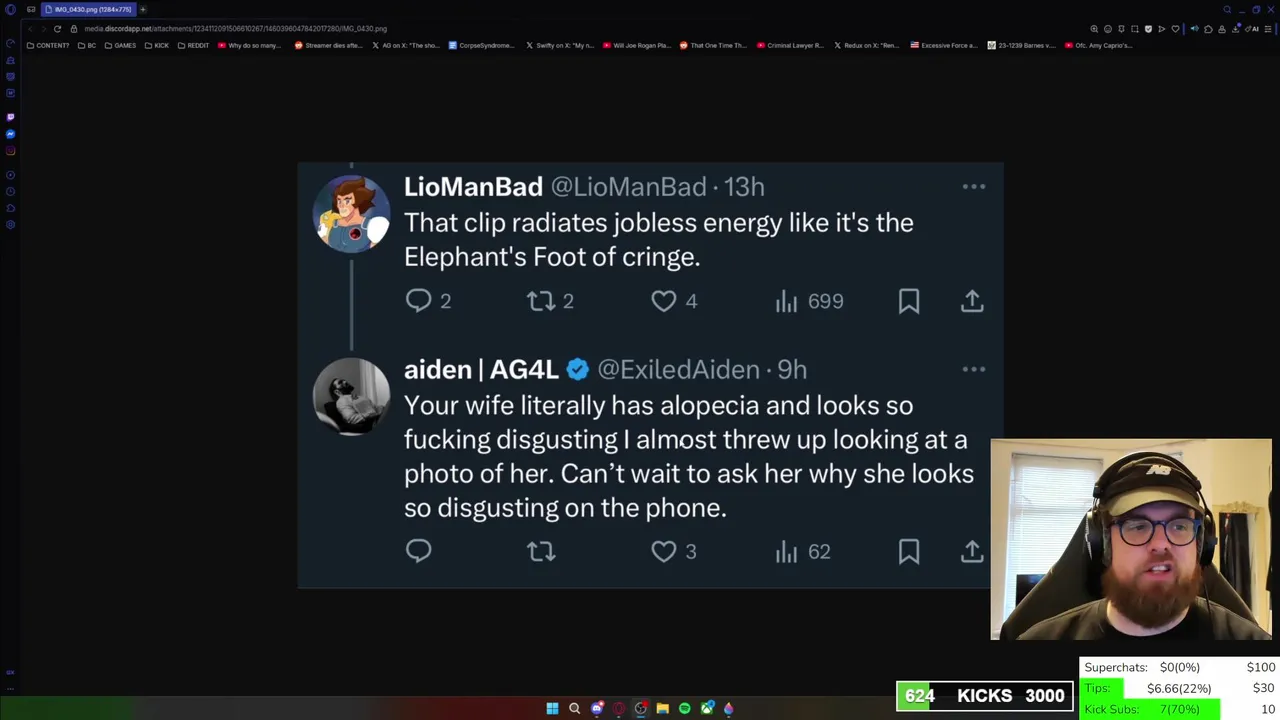
Task: Click the share icon on aiden's tweet
Action: pyautogui.click(x=972, y=551)
